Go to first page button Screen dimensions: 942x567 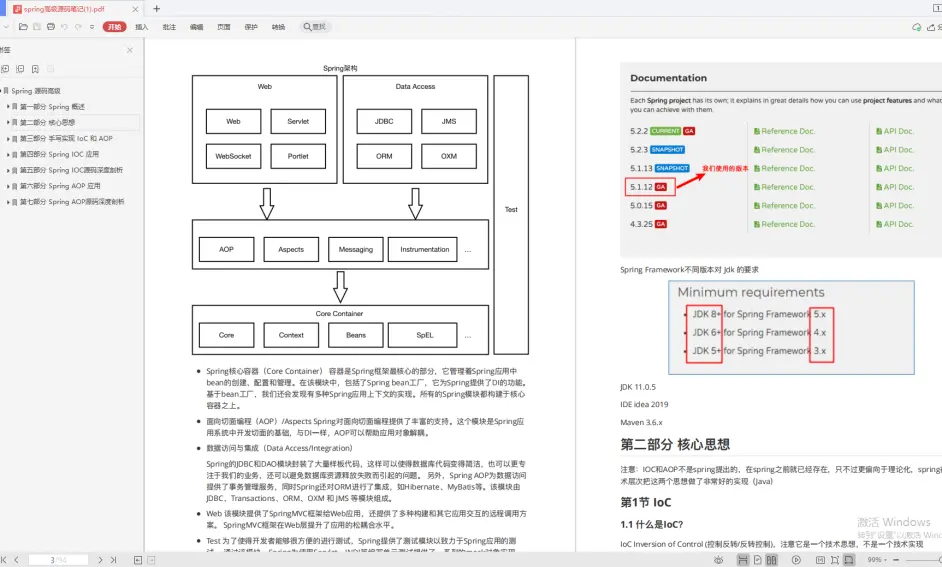pos(4,560)
